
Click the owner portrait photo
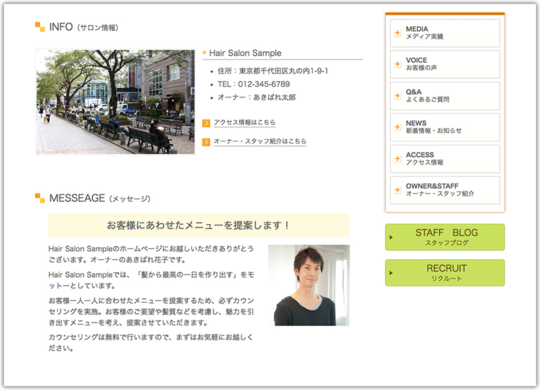309,285
